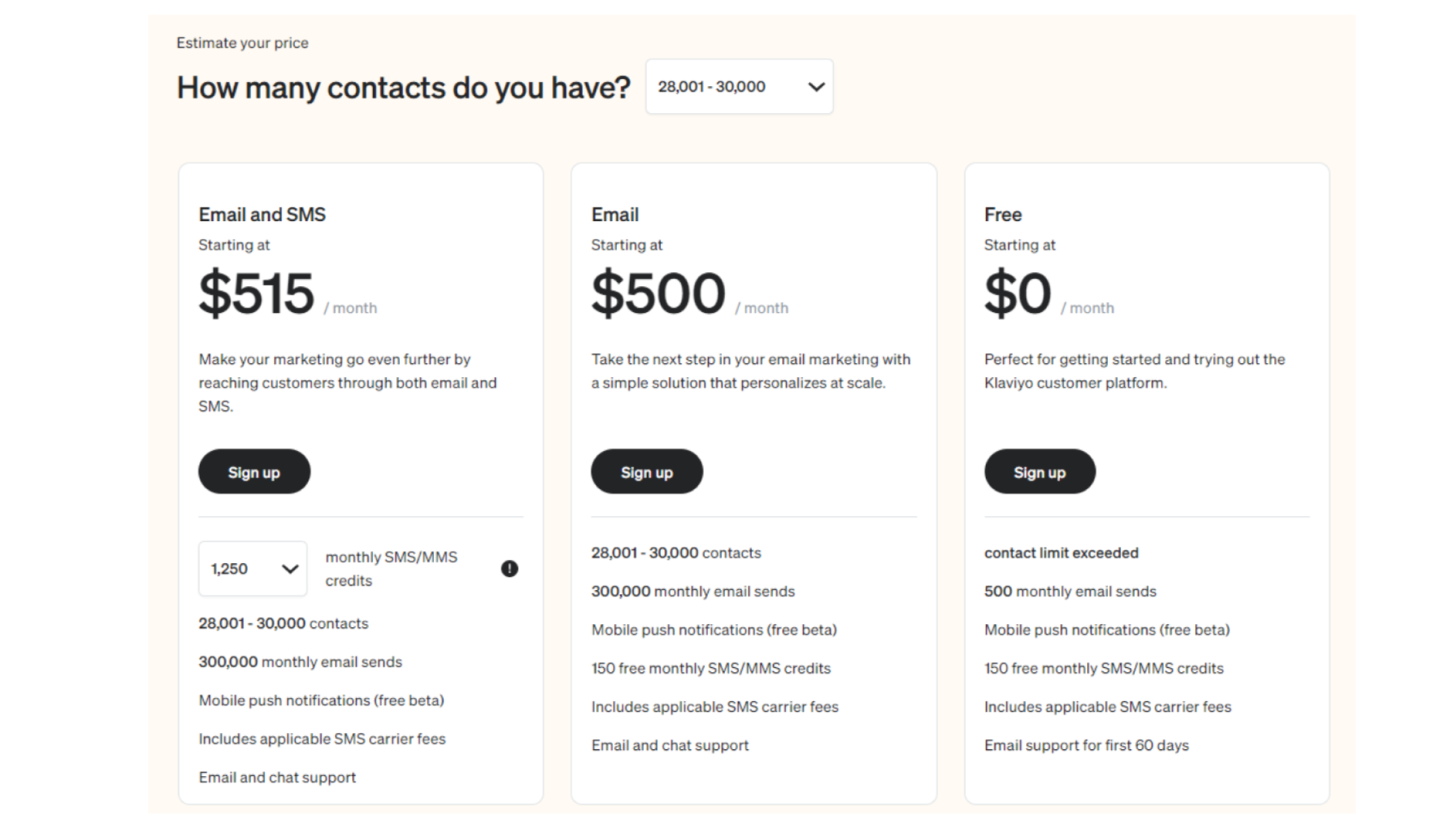Choose Sign up on the Free plan
The image size is (1456, 819).
pos(1039,472)
